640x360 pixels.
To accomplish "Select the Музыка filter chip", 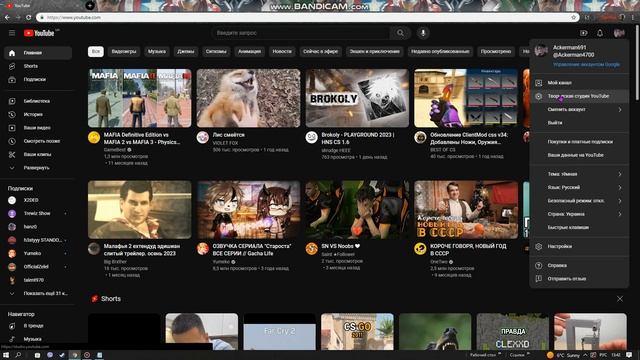I will click(x=157, y=52).
